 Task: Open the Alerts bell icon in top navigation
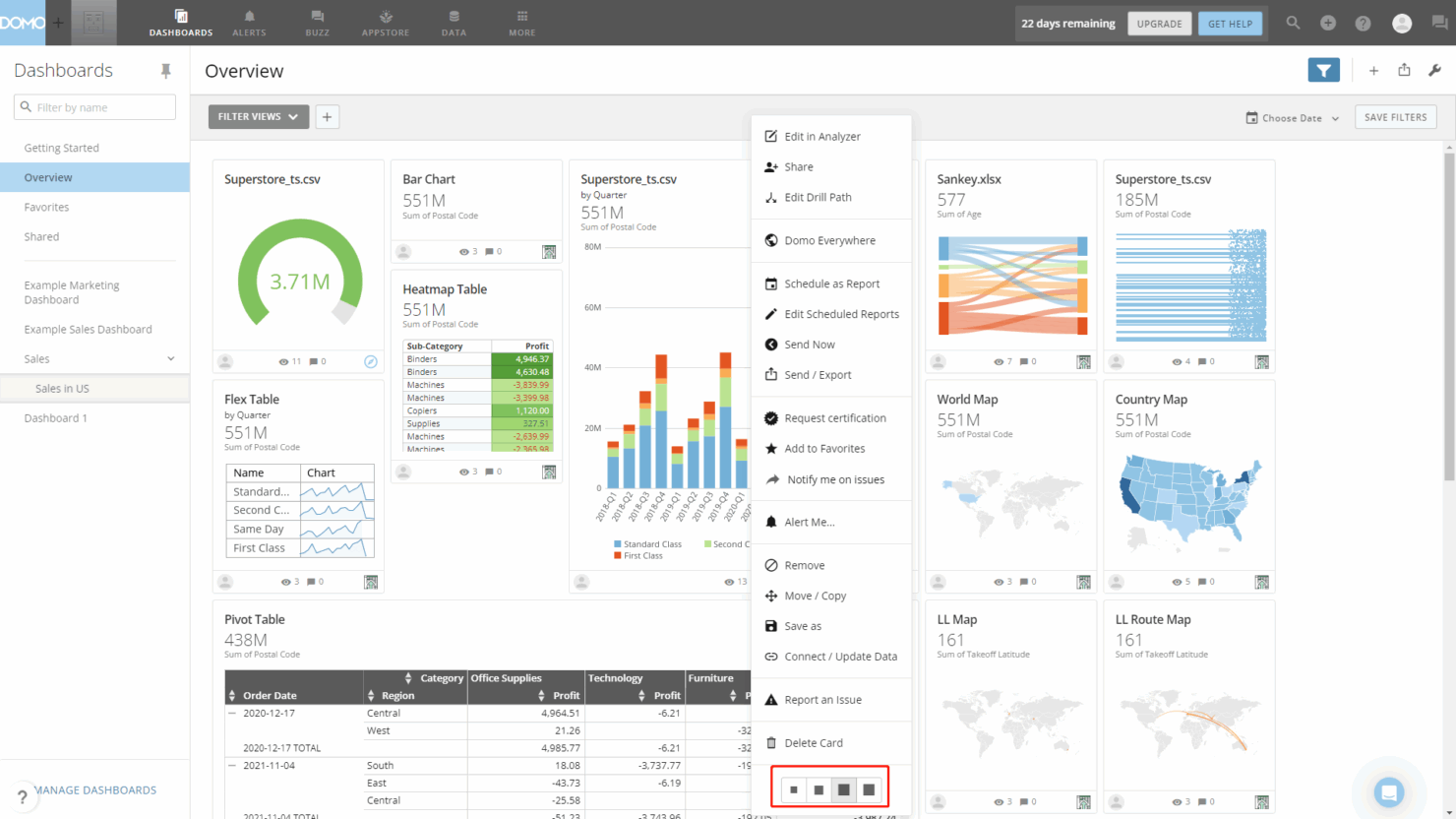point(249,22)
